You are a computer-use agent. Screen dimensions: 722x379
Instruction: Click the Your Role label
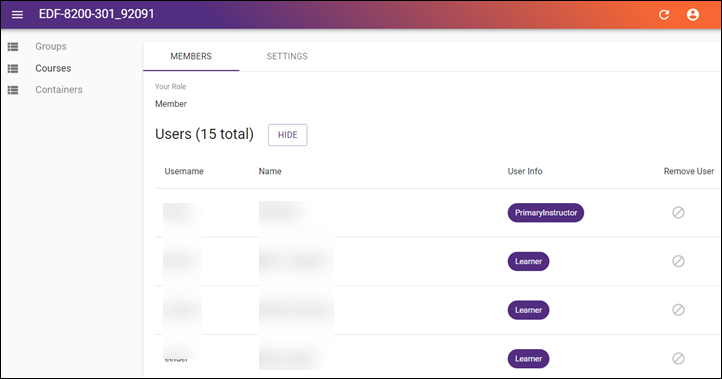pyautogui.click(x=170, y=87)
